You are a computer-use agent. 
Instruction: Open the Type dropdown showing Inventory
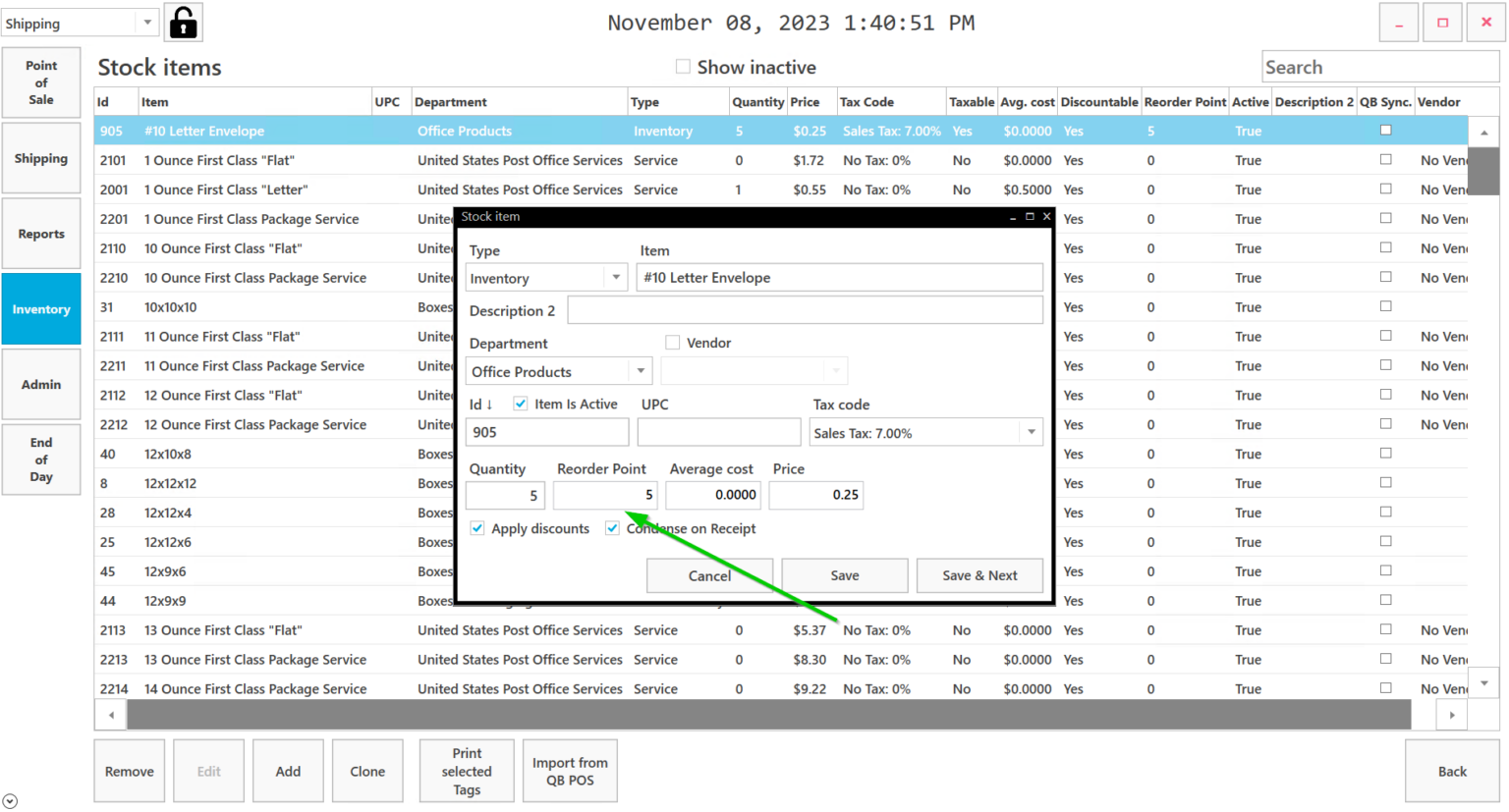(x=616, y=278)
